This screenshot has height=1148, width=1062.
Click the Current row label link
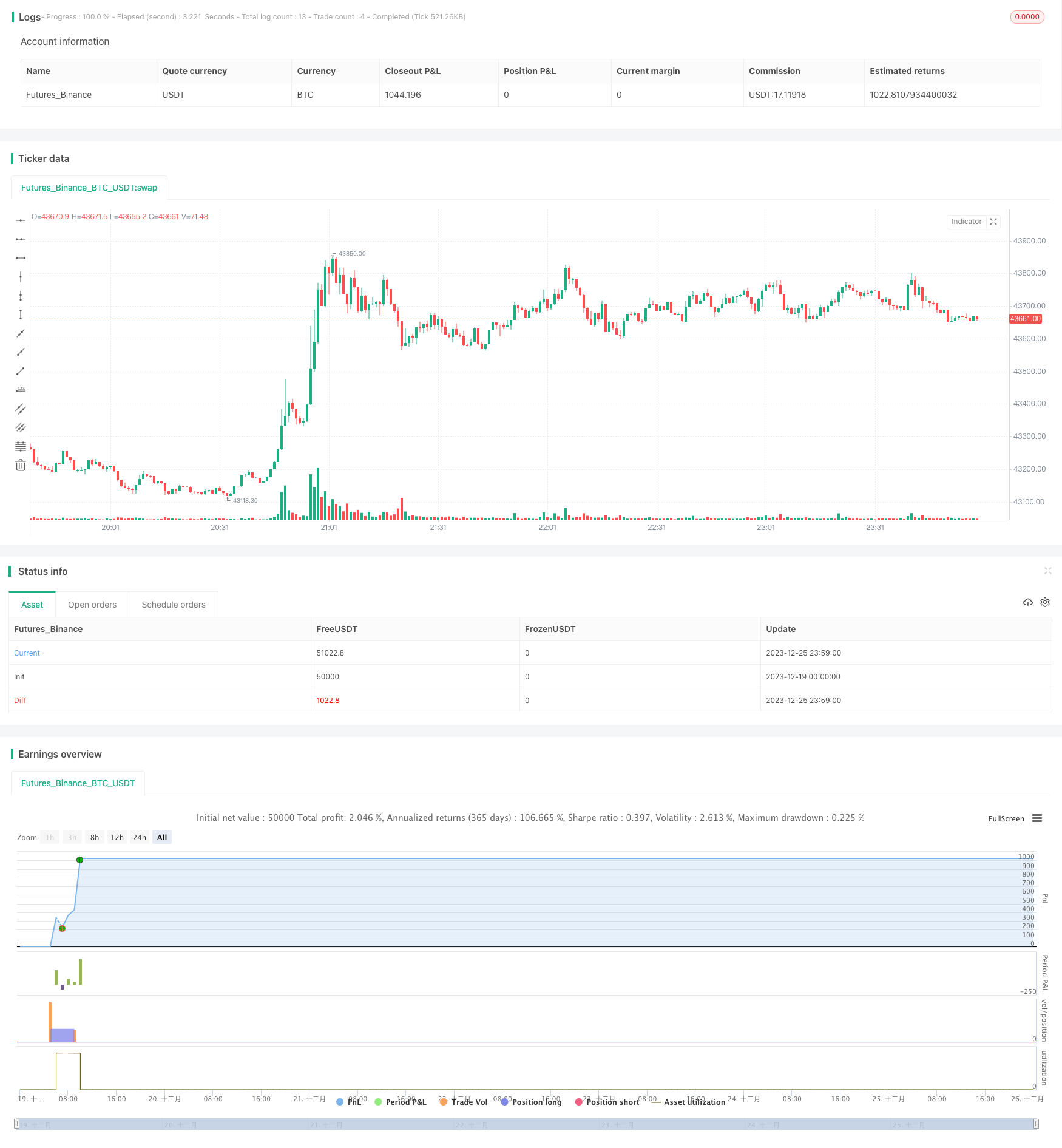click(27, 653)
